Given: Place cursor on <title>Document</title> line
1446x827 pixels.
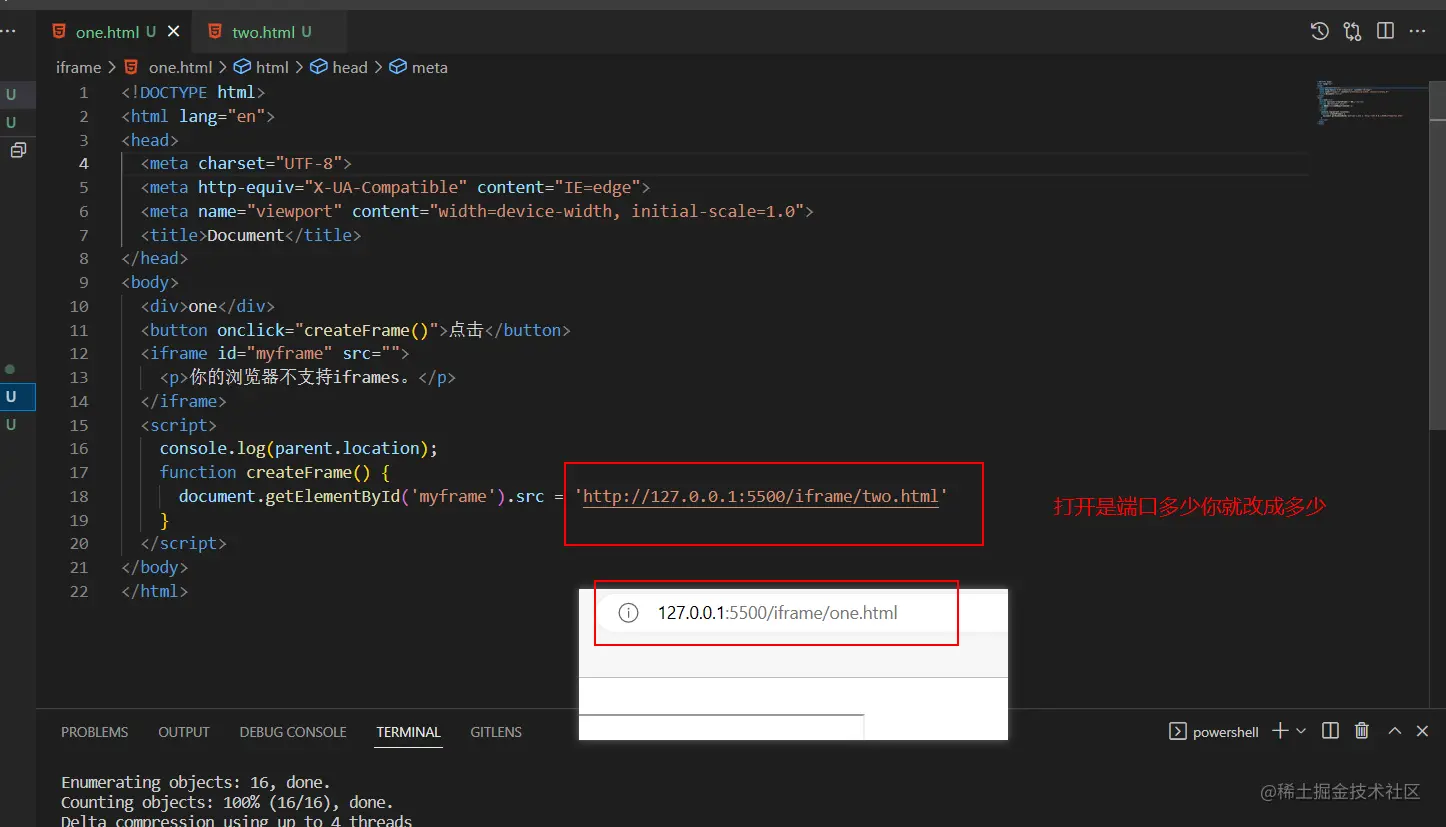Looking at the screenshot, I should (251, 235).
